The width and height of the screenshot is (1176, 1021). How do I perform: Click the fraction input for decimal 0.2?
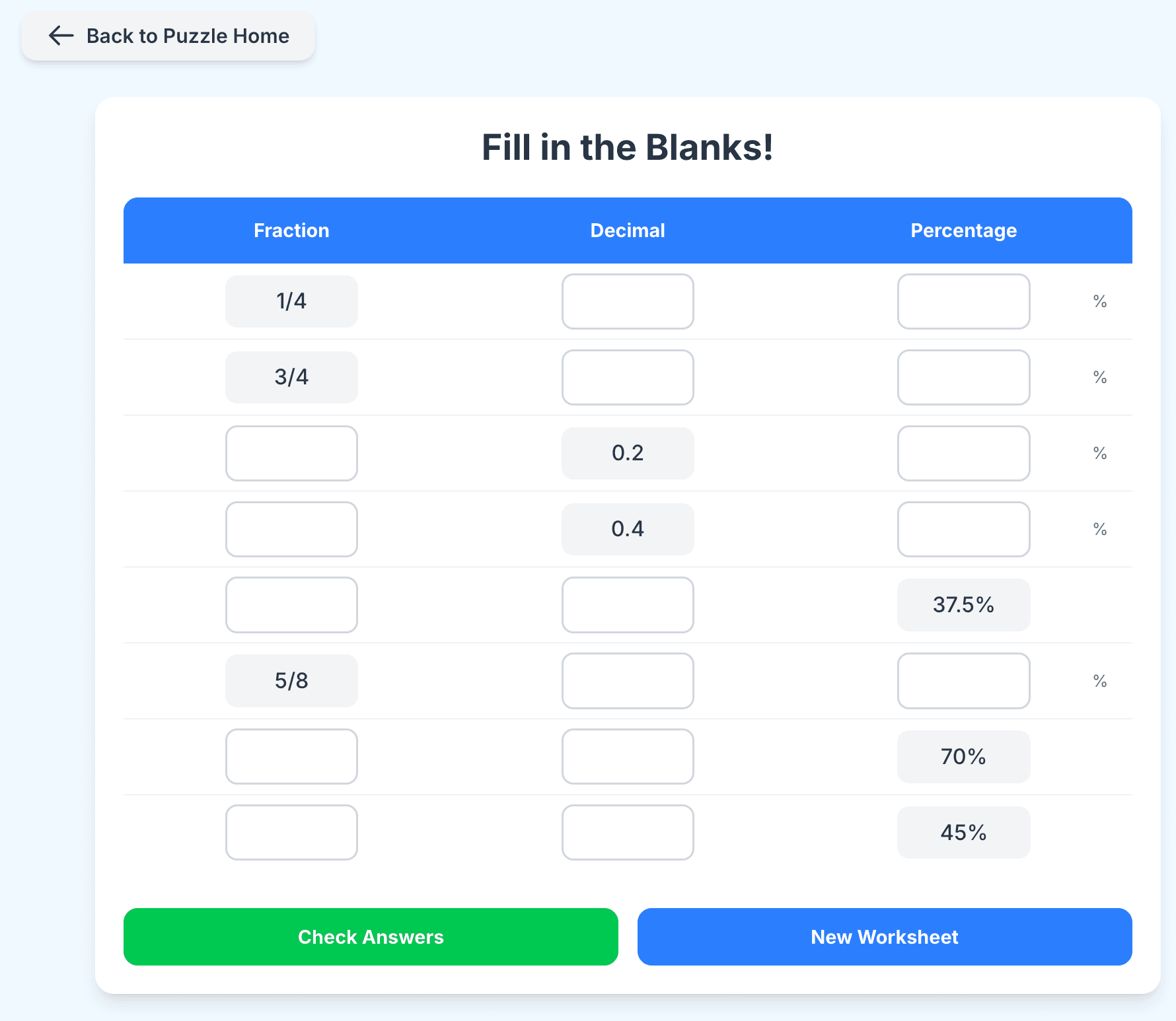click(x=291, y=453)
